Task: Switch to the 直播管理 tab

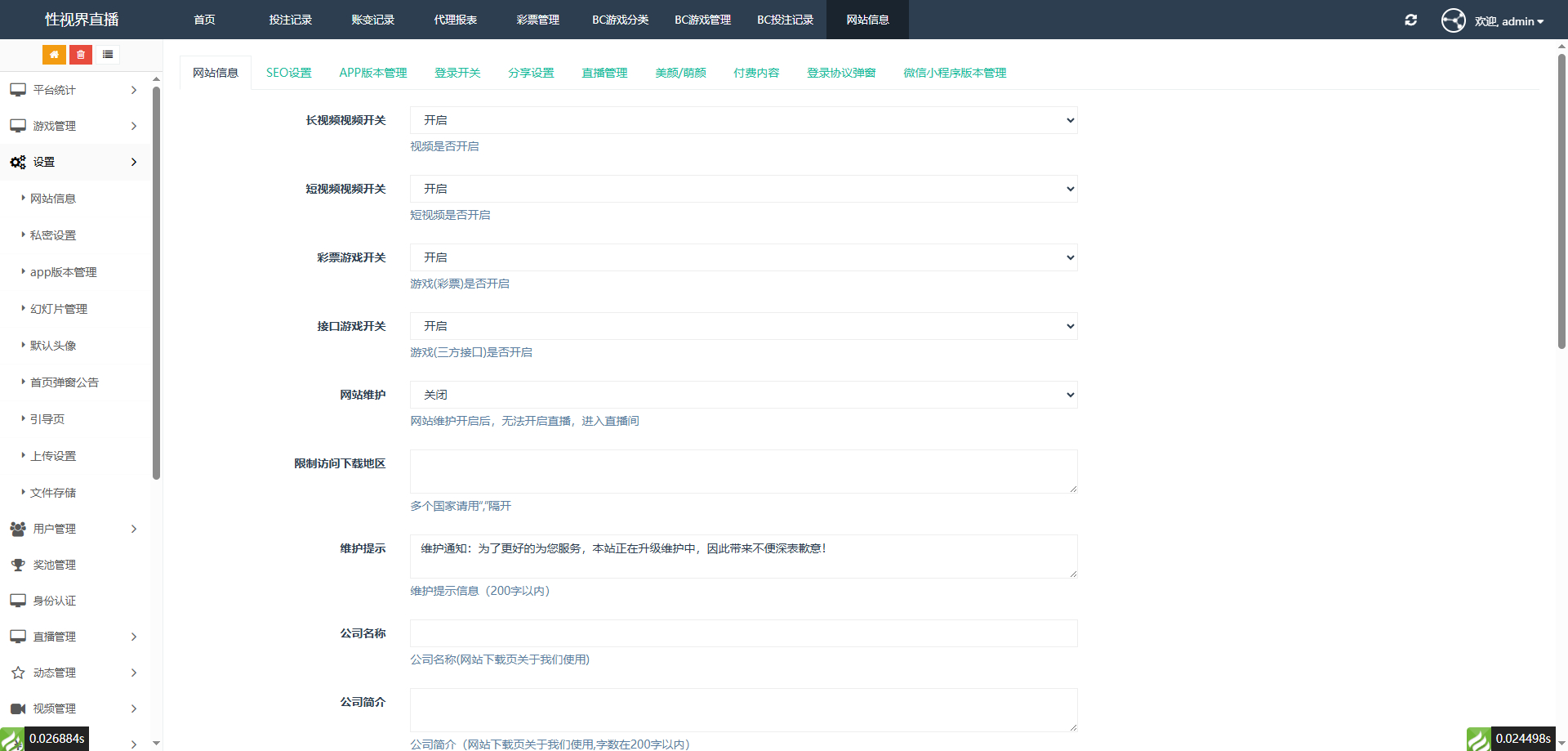Action: click(604, 73)
